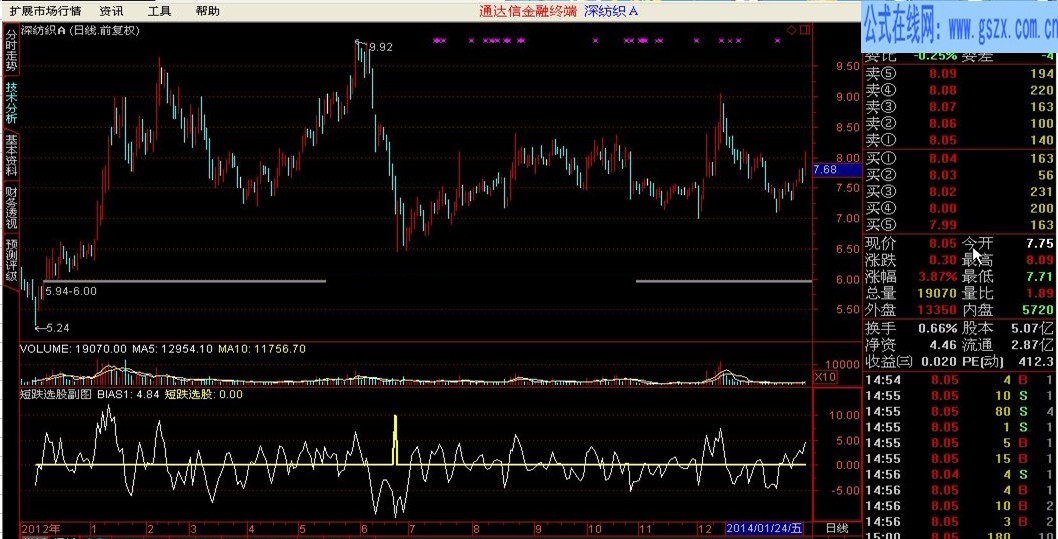The width and height of the screenshot is (1058, 539).
Task: Select the 卖① 8.05 ask row
Action: tap(959, 140)
